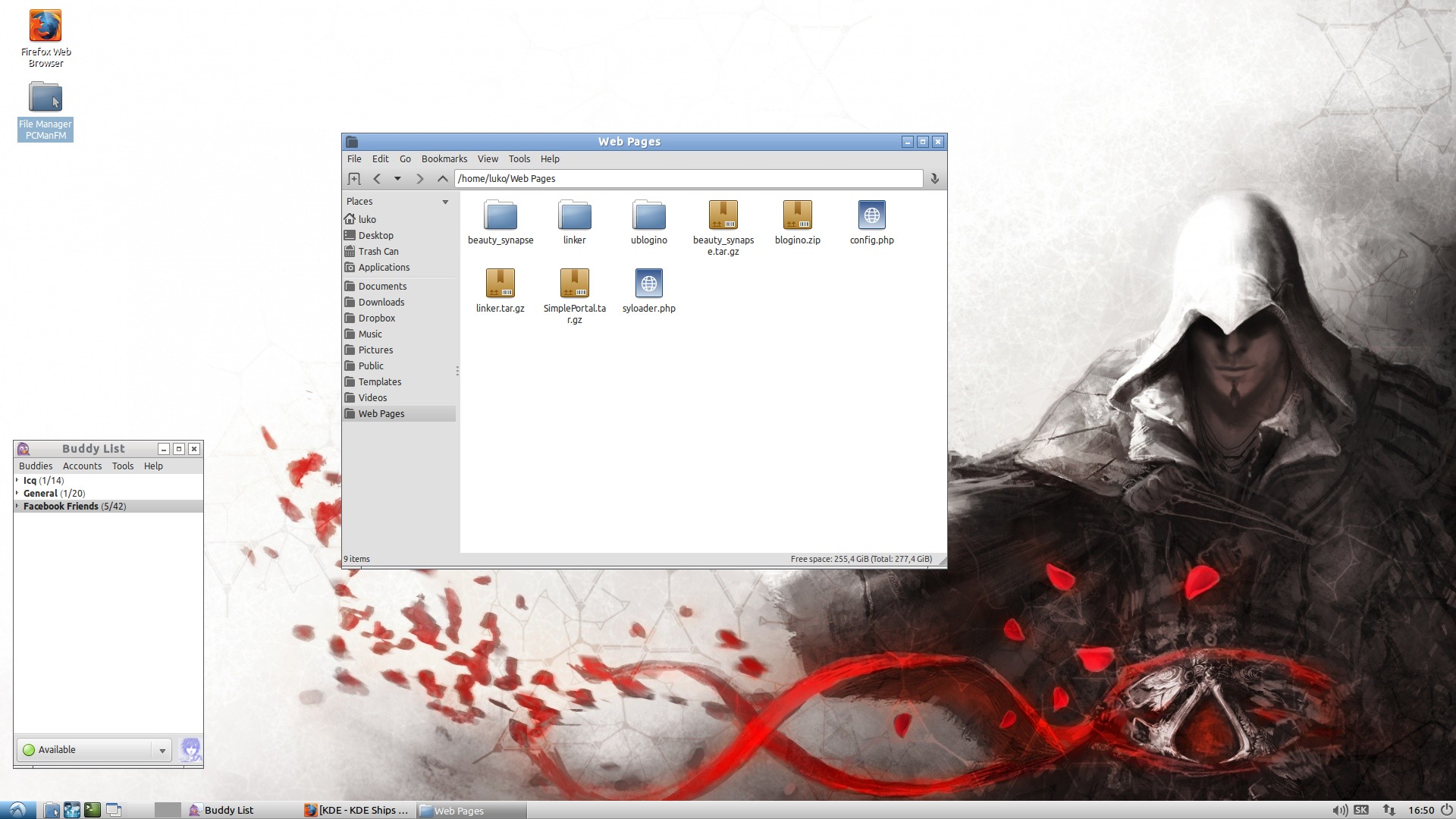This screenshot has width=1456, height=819.
Task: Select the blogino.zip archive icon
Action: pos(798,215)
